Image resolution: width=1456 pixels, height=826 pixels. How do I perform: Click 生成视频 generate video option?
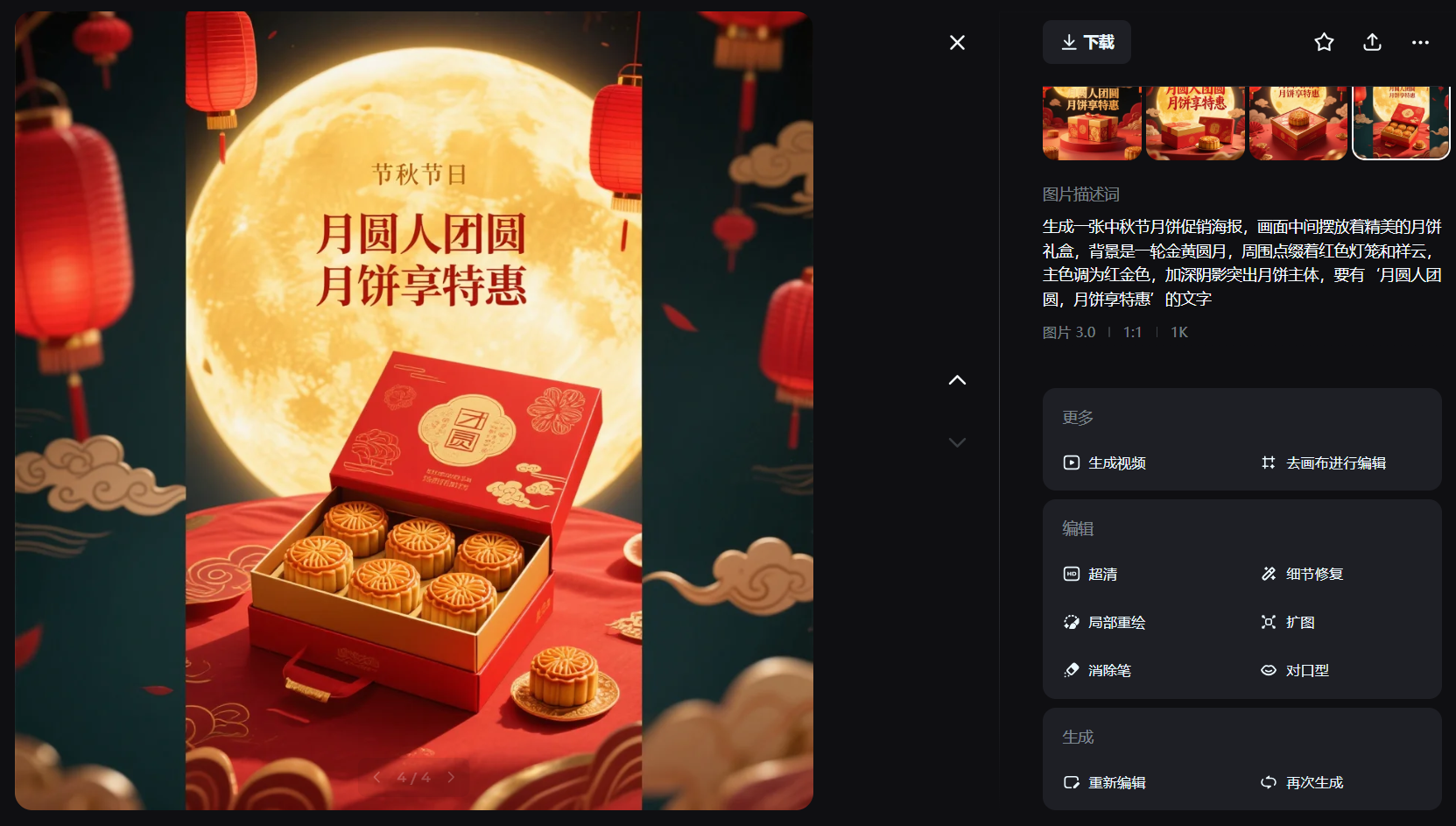click(1105, 462)
